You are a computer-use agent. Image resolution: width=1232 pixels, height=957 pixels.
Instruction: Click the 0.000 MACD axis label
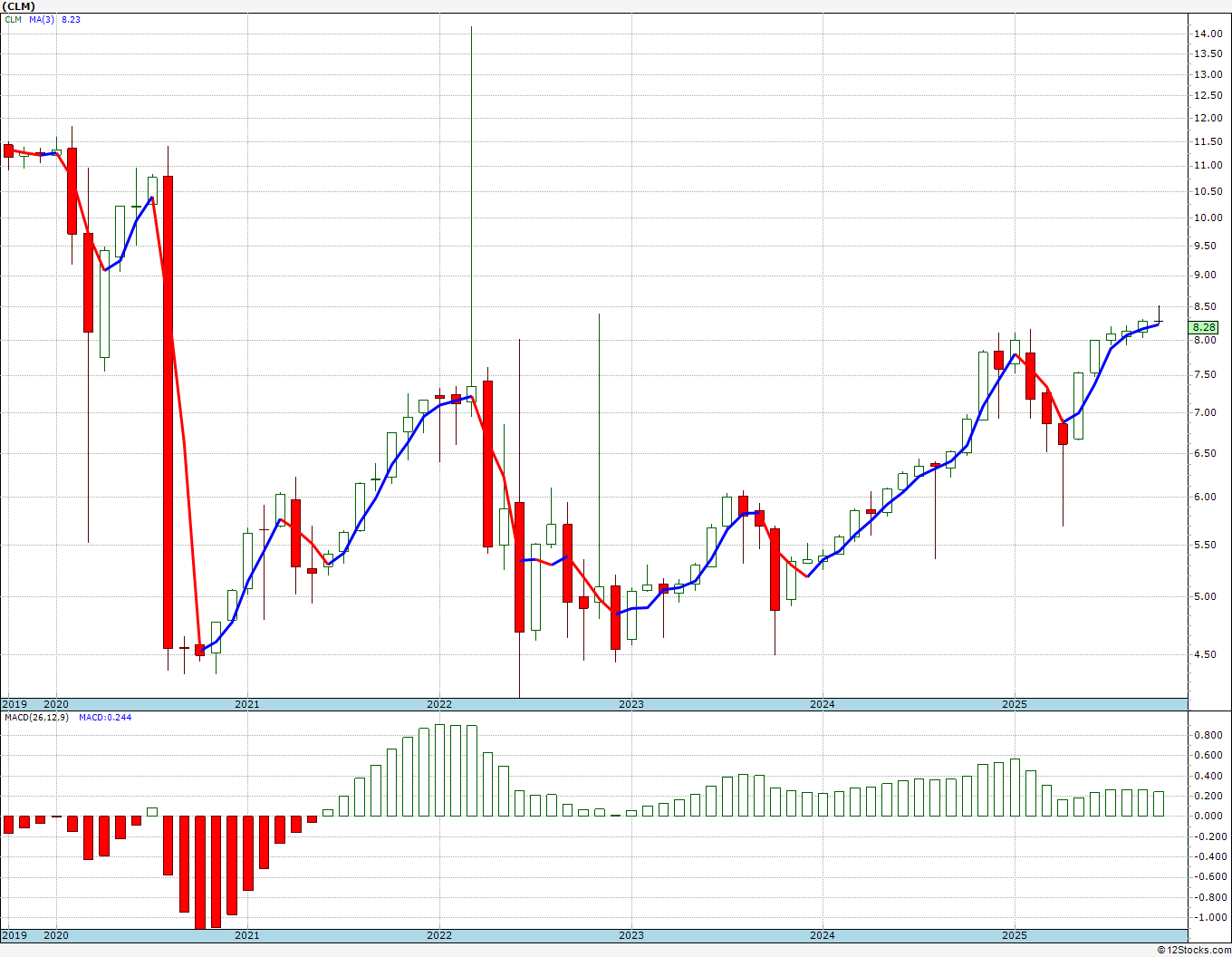click(x=1207, y=816)
